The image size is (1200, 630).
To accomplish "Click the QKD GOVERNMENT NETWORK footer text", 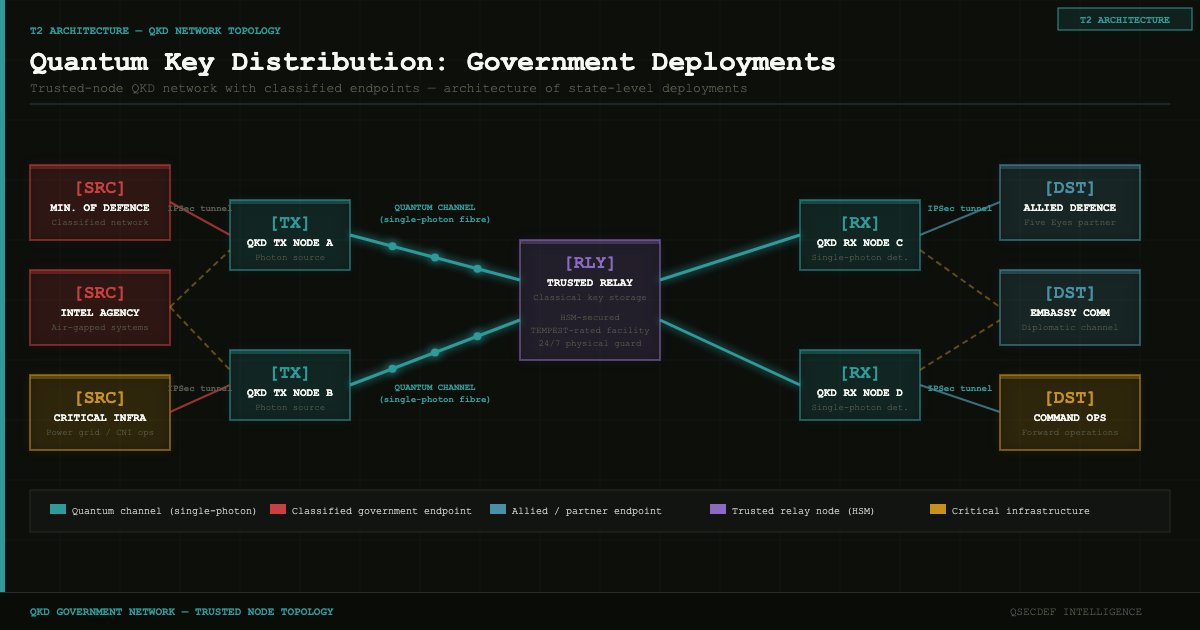I will click(182, 611).
